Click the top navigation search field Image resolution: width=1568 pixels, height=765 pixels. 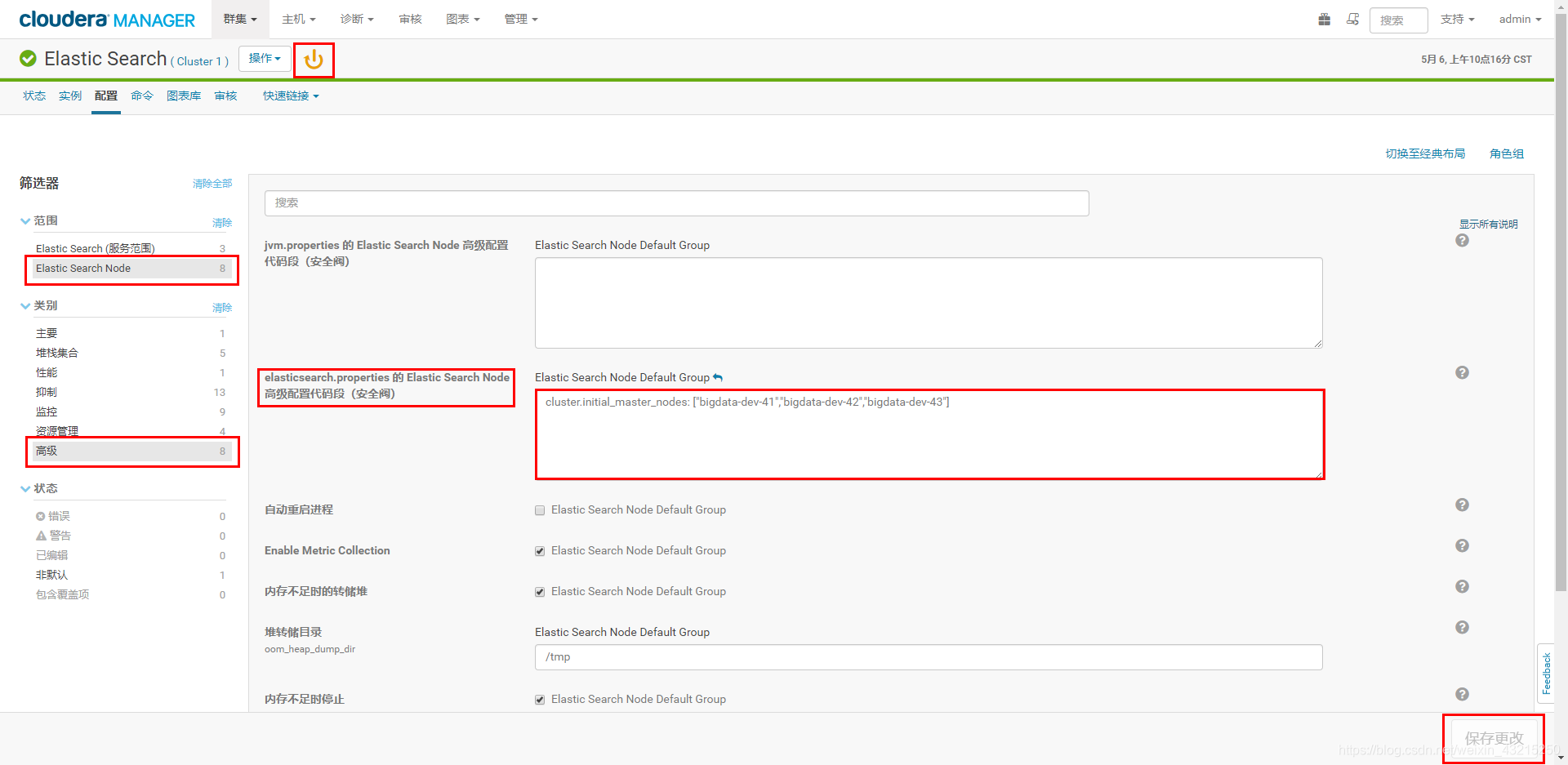[1398, 20]
